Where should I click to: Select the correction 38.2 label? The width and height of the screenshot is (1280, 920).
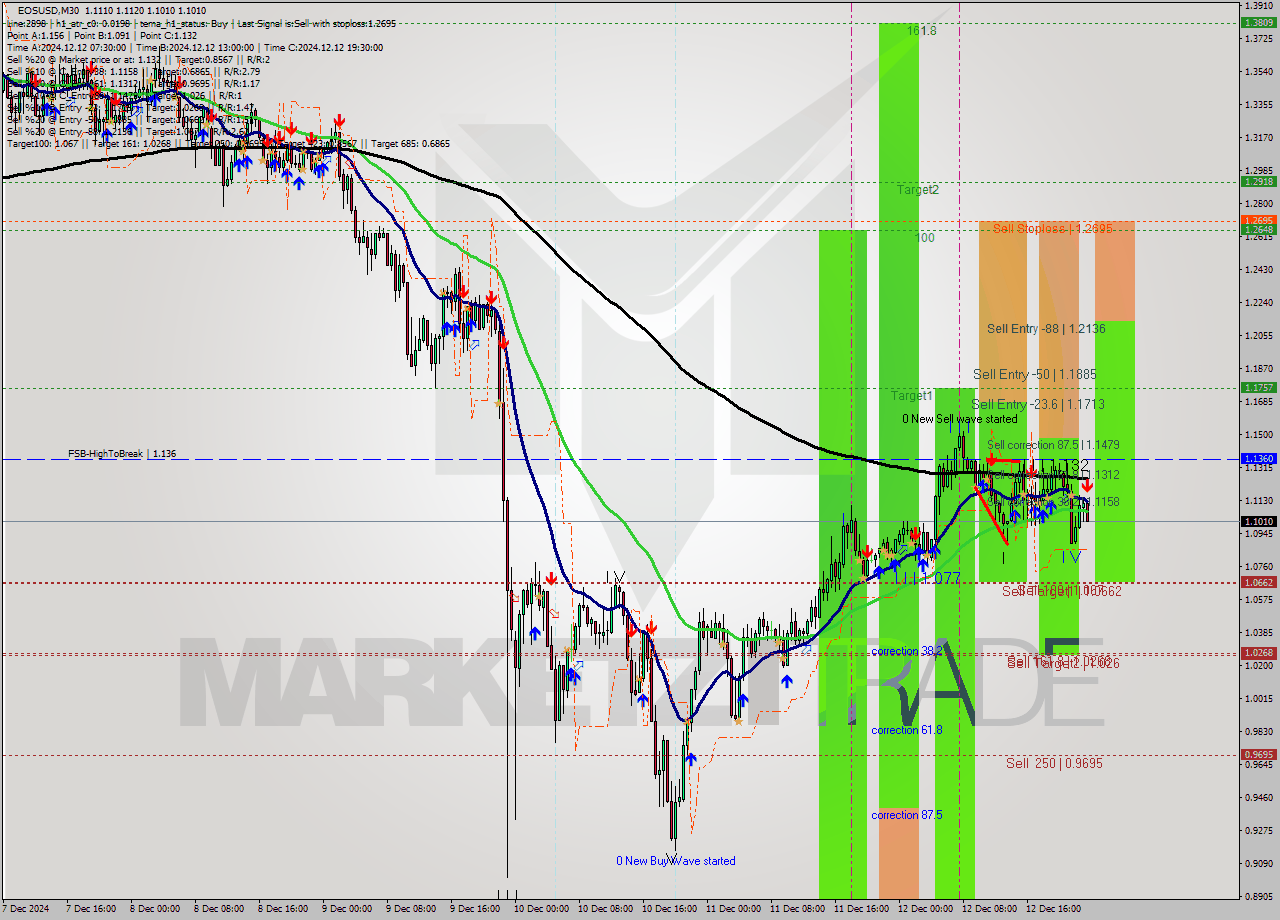(906, 651)
